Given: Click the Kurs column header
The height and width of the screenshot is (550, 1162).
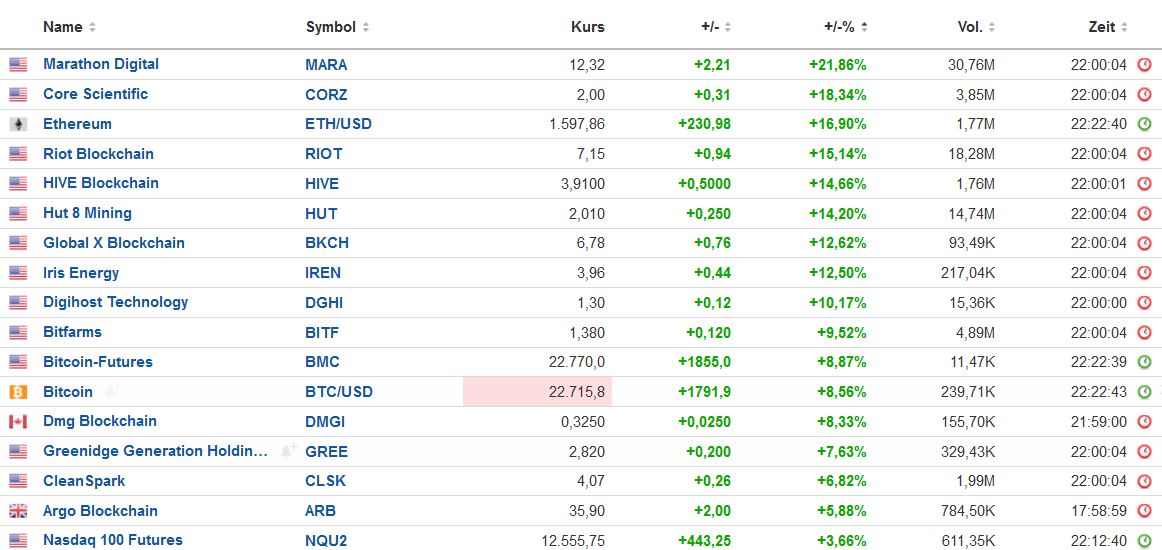Looking at the screenshot, I should click(x=587, y=27).
